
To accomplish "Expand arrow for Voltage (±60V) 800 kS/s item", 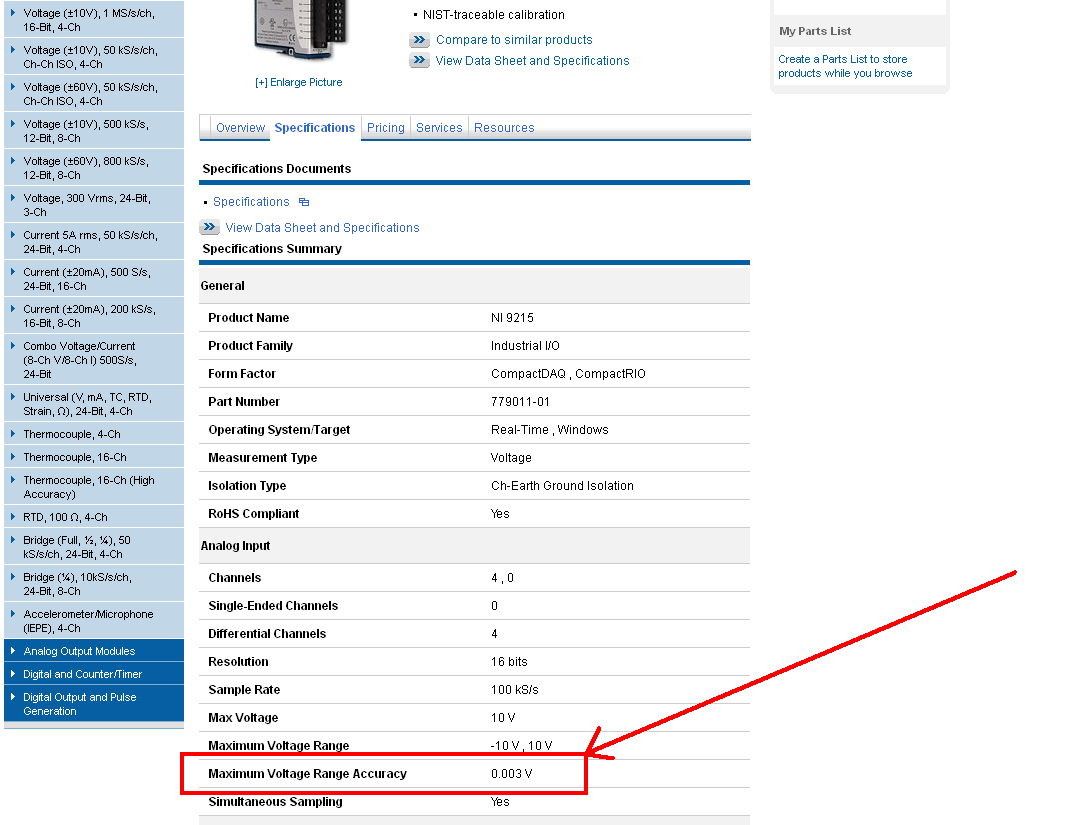I will pos(12,161).
